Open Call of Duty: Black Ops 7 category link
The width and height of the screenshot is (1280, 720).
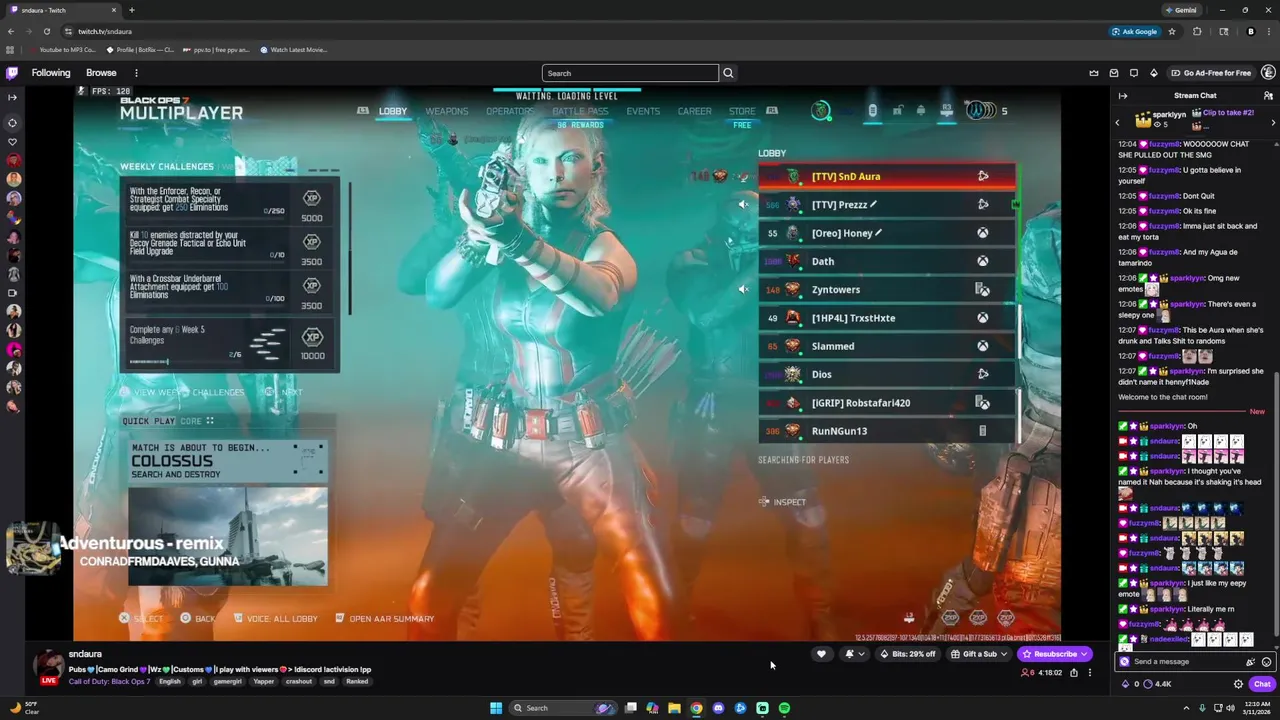(109, 682)
